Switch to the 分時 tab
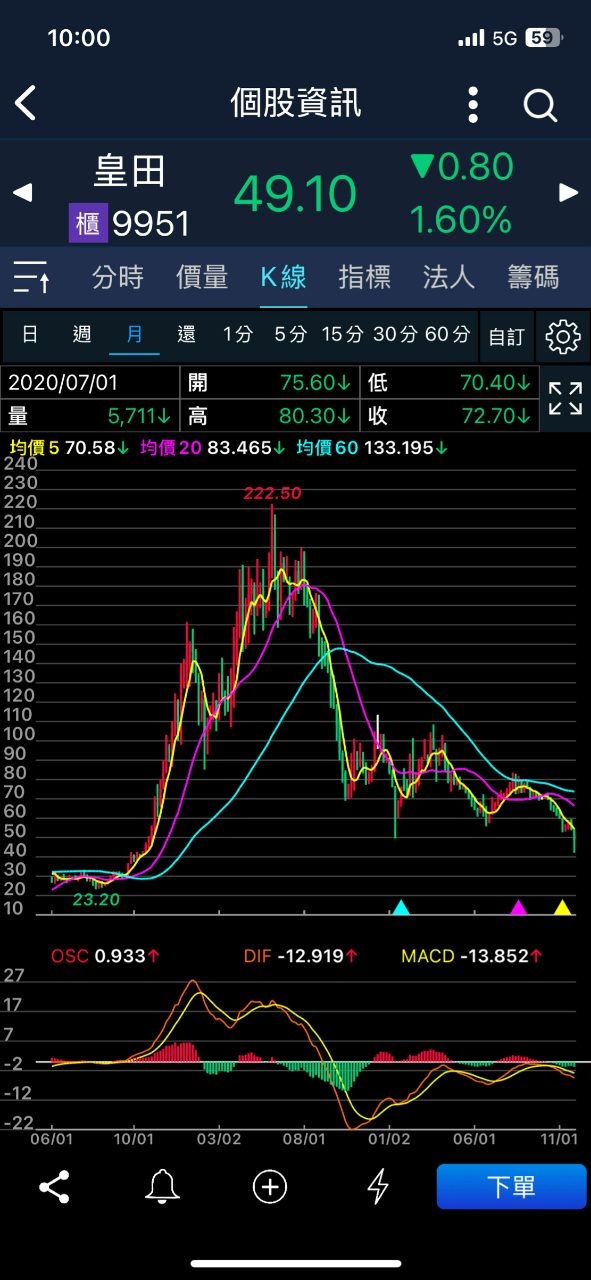This screenshot has width=591, height=1280. (x=118, y=277)
